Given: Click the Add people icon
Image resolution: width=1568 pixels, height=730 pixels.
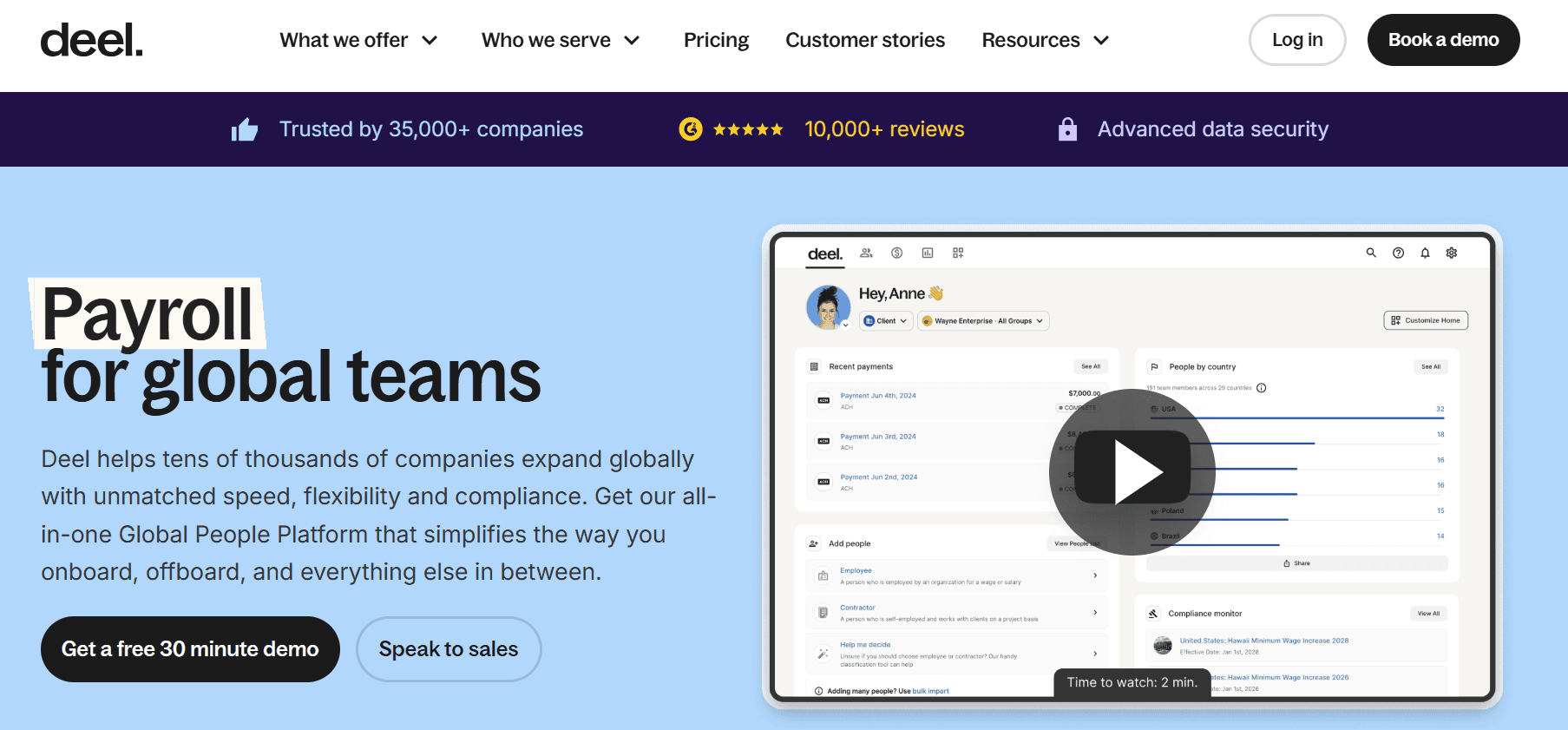Looking at the screenshot, I should [x=813, y=543].
